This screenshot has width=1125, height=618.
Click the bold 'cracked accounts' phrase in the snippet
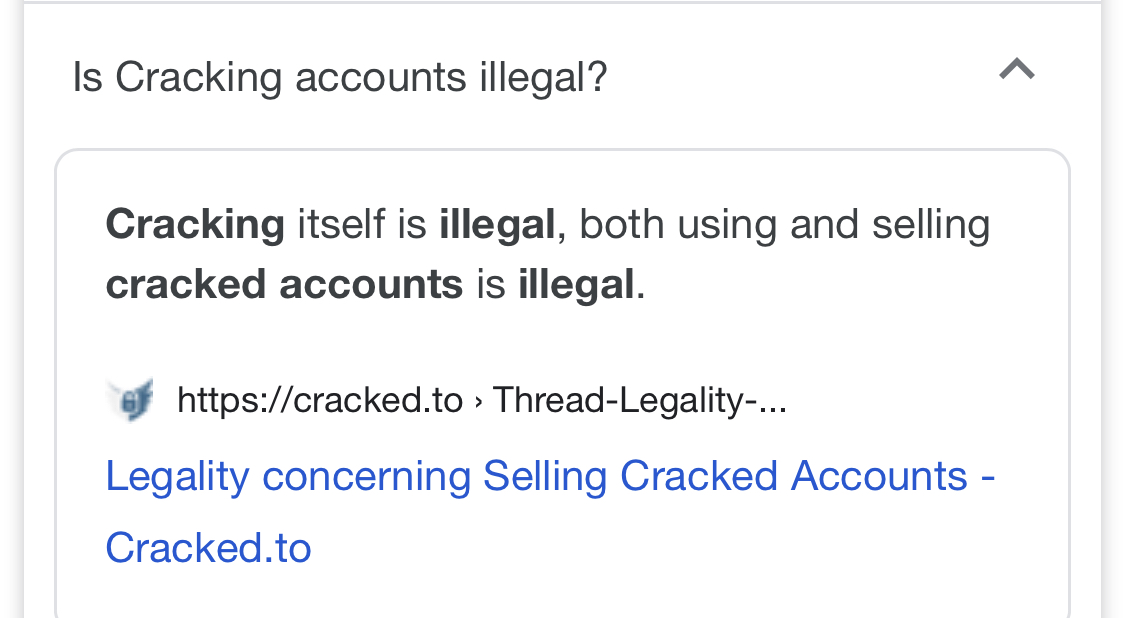click(x=284, y=284)
